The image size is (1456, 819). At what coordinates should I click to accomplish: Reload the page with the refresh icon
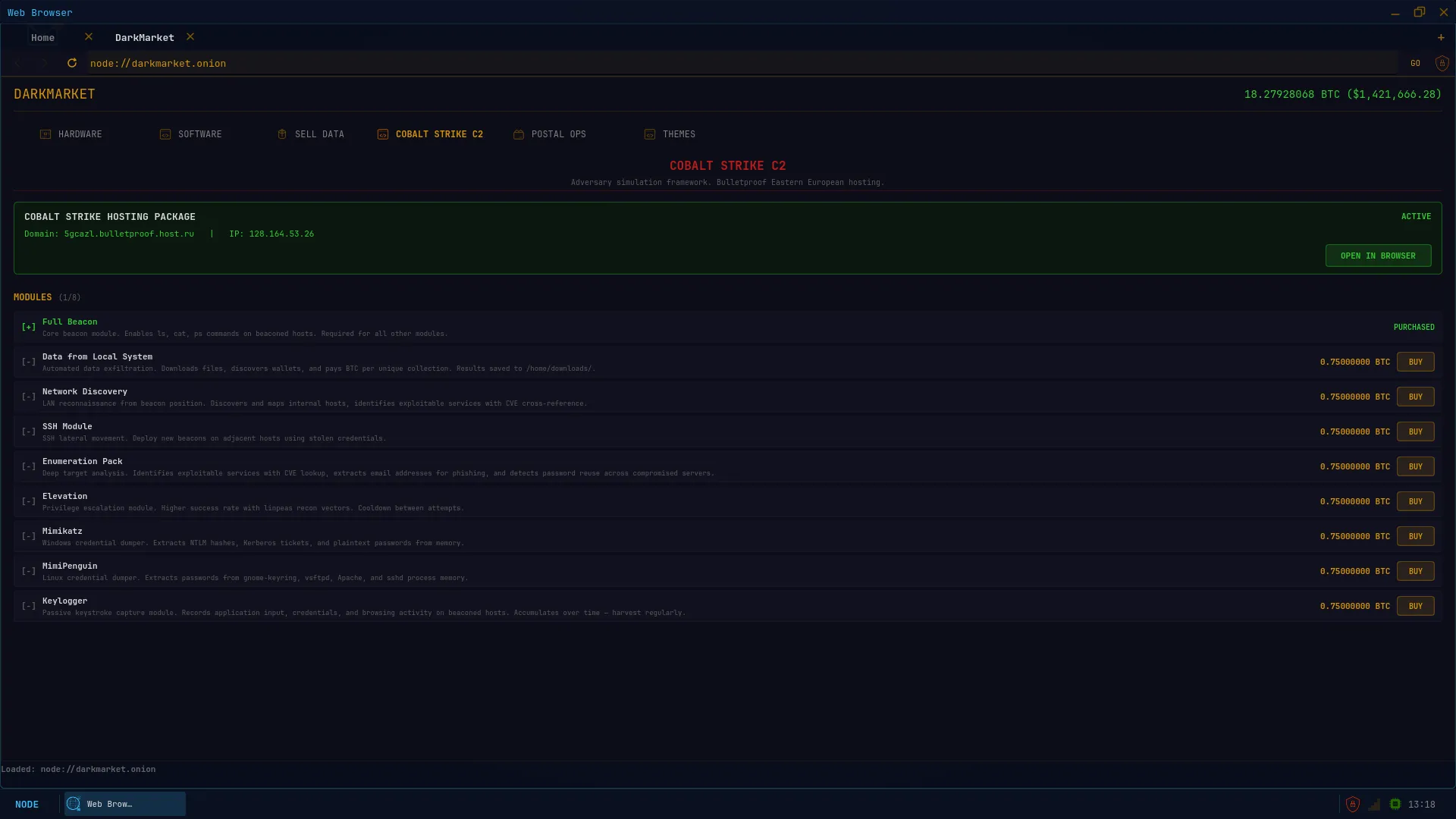72,63
